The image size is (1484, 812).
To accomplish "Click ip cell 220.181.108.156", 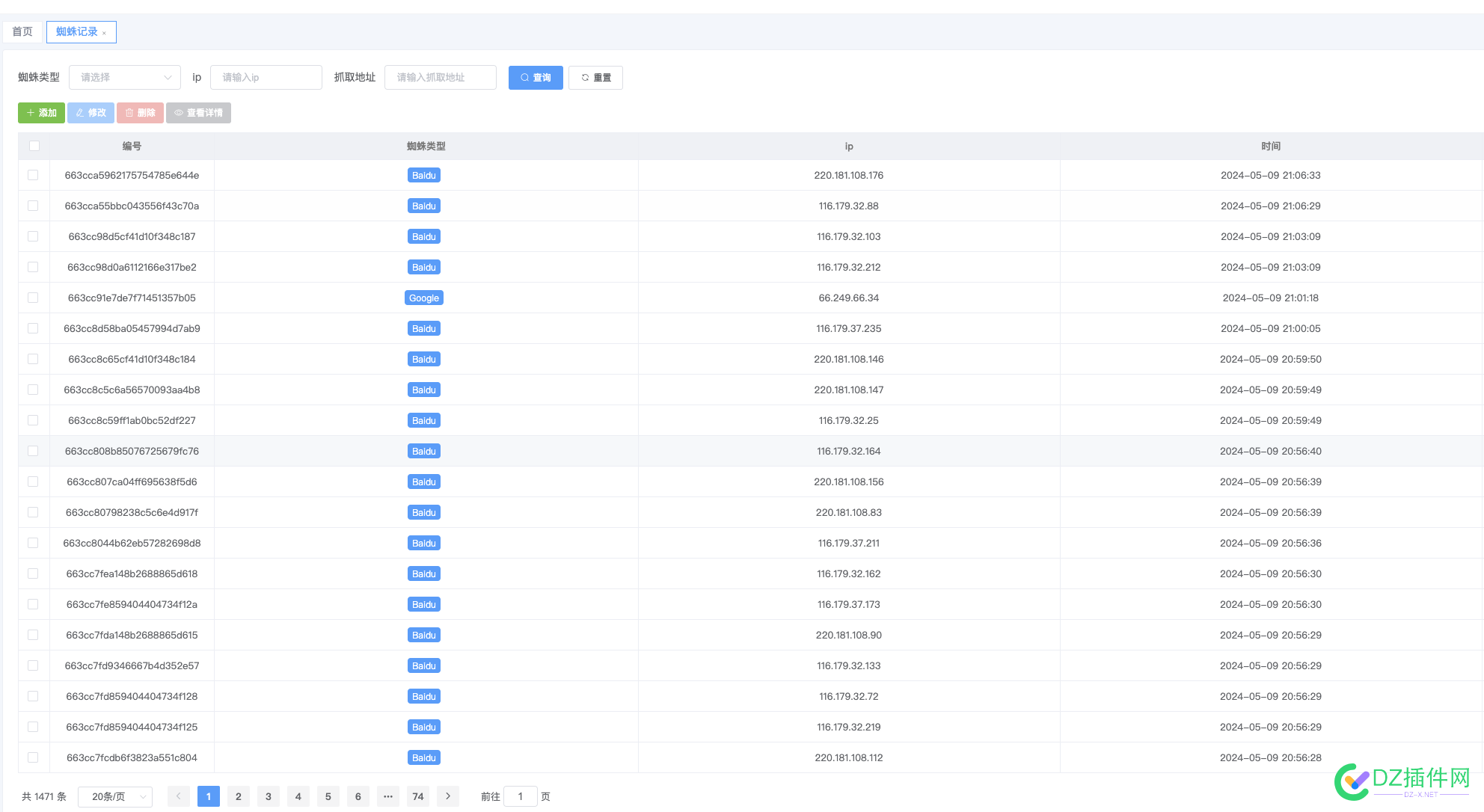I will click(849, 482).
